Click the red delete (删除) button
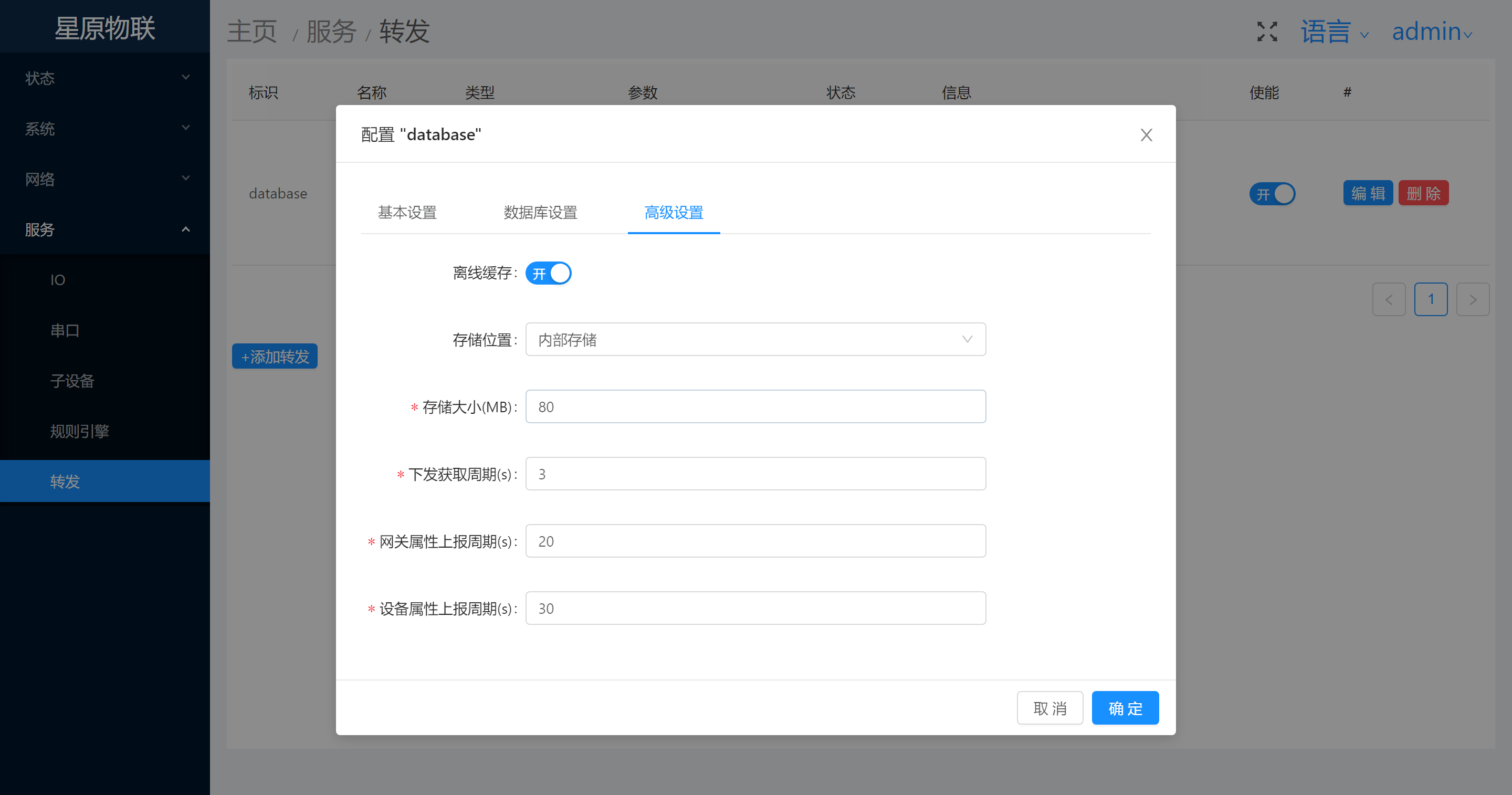 pos(1423,193)
